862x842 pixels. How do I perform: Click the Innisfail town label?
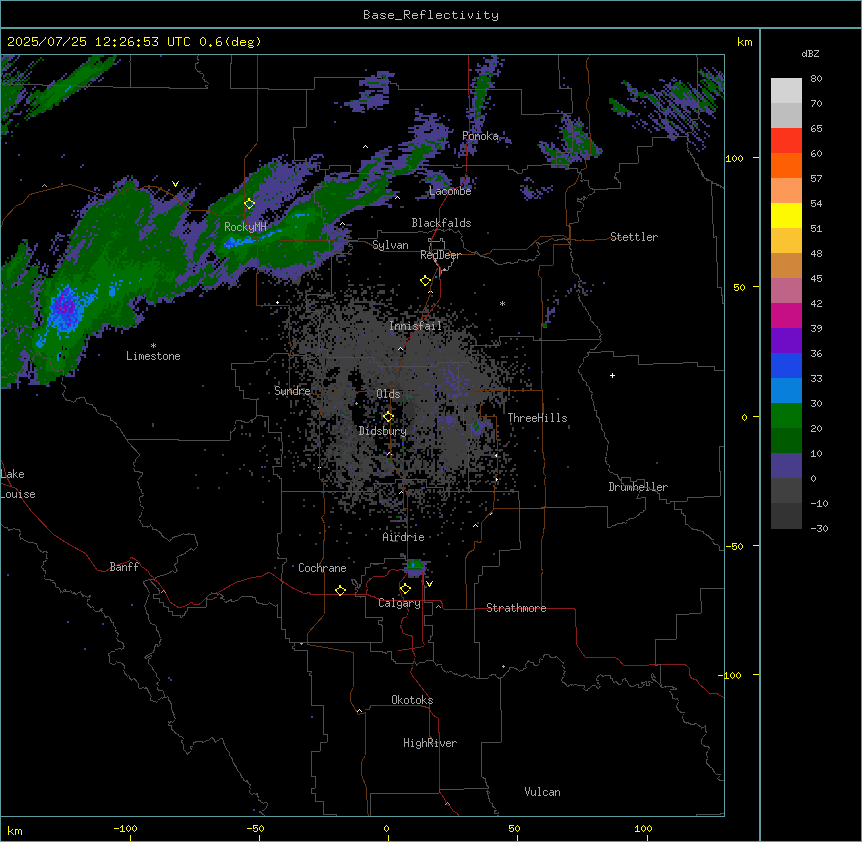[x=415, y=326]
